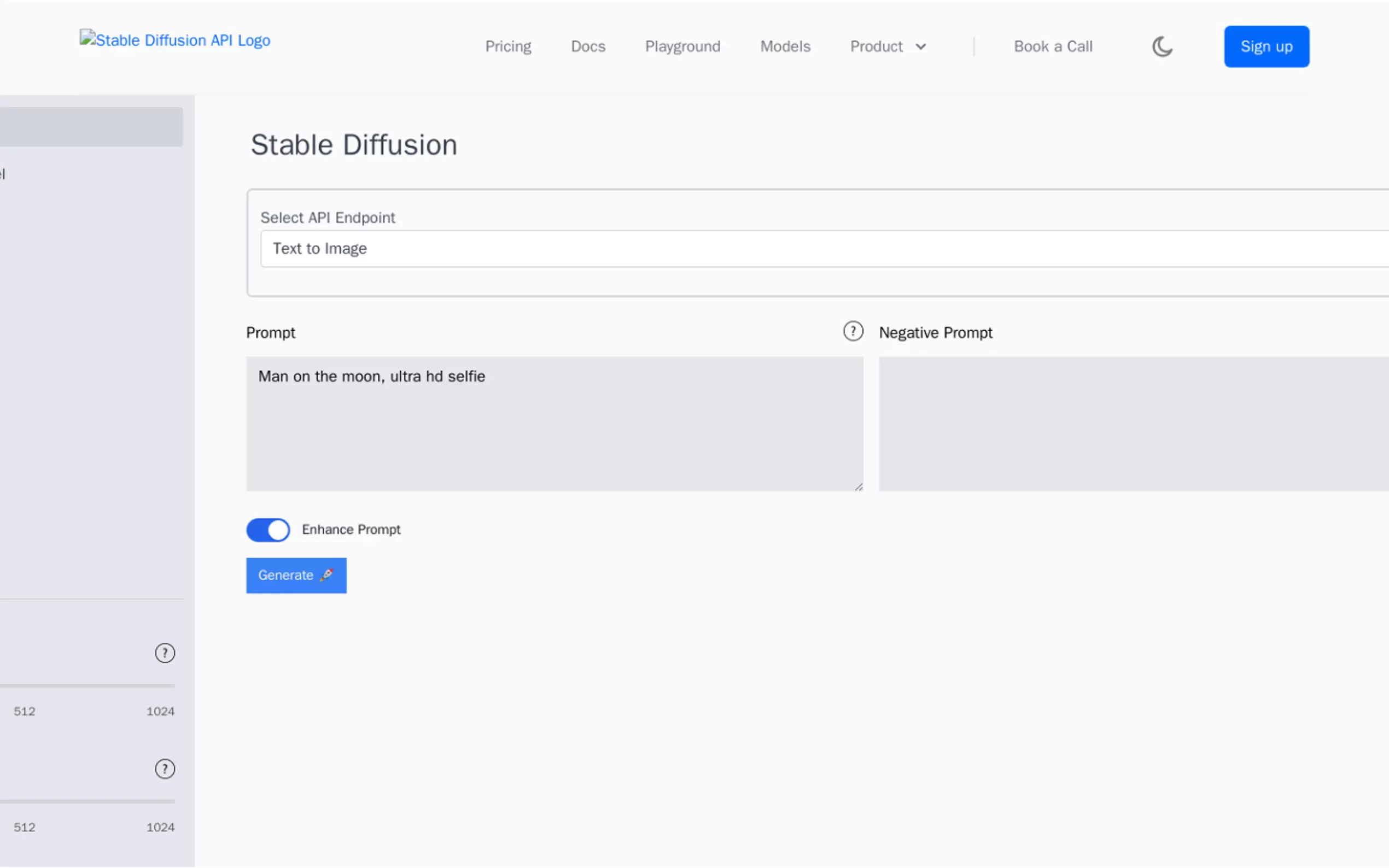The image size is (1389, 868).
Task: Click the help icon above the height slider
Action: coord(165,769)
